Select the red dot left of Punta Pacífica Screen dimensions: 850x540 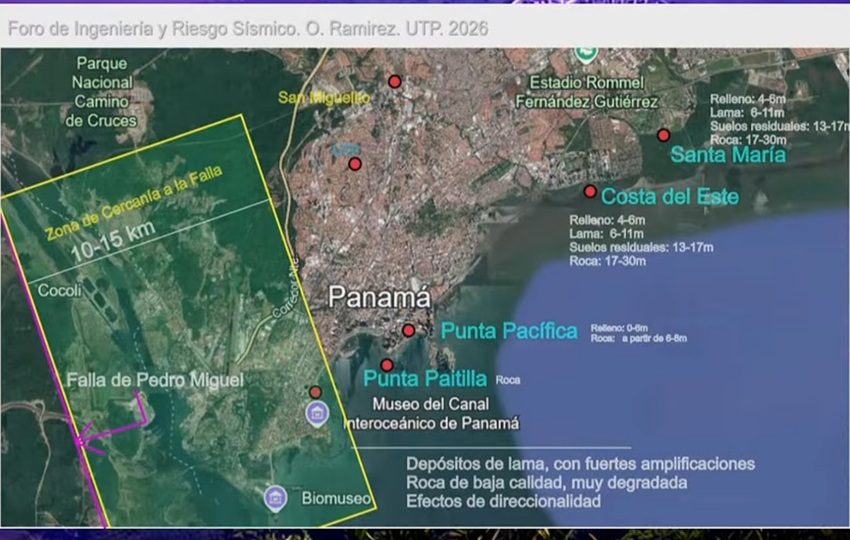coord(409,330)
